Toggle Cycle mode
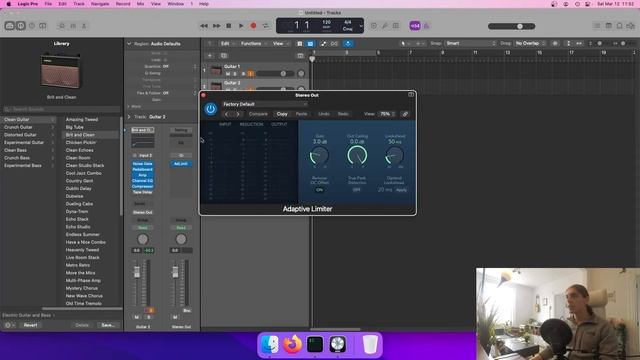The image size is (640, 360). (x=266, y=26)
